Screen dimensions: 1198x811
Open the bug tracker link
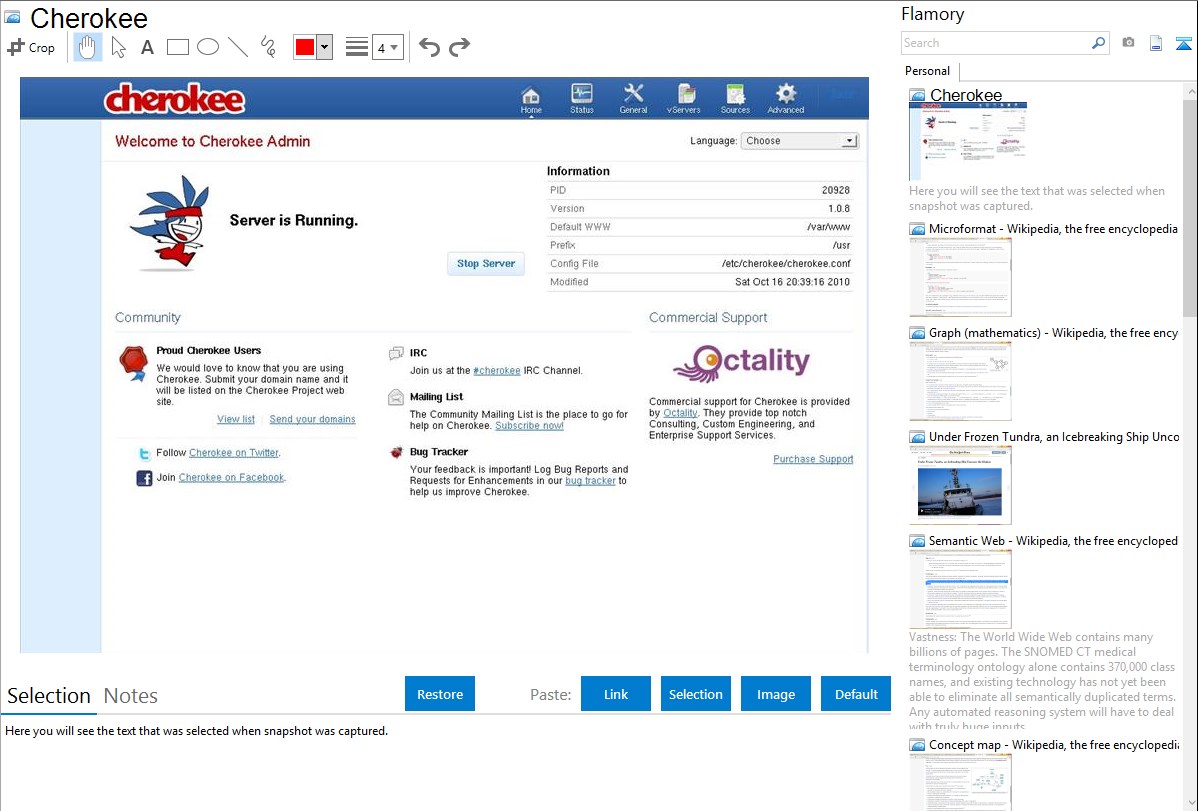tap(590, 481)
